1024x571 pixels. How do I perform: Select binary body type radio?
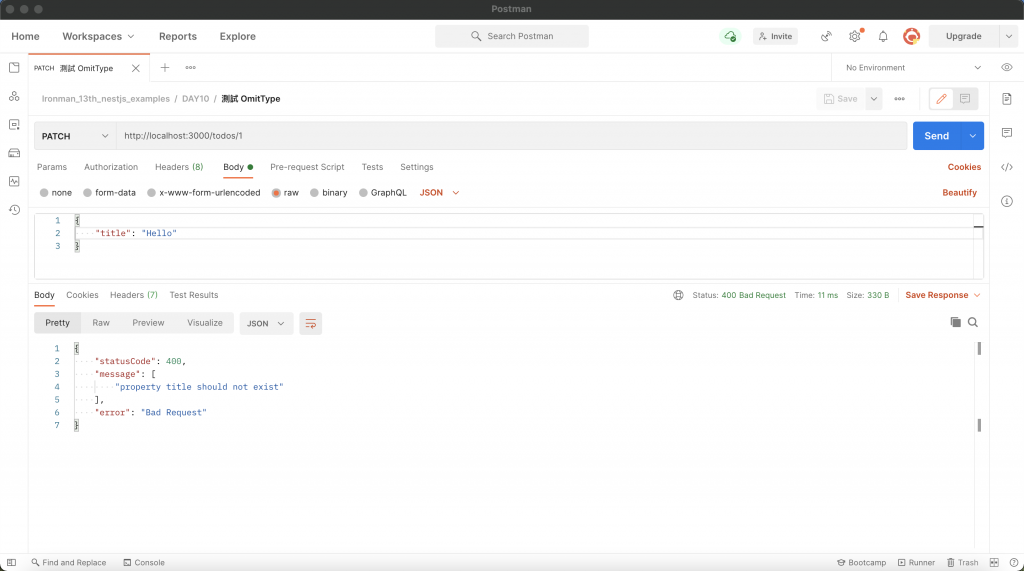coord(314,193)
